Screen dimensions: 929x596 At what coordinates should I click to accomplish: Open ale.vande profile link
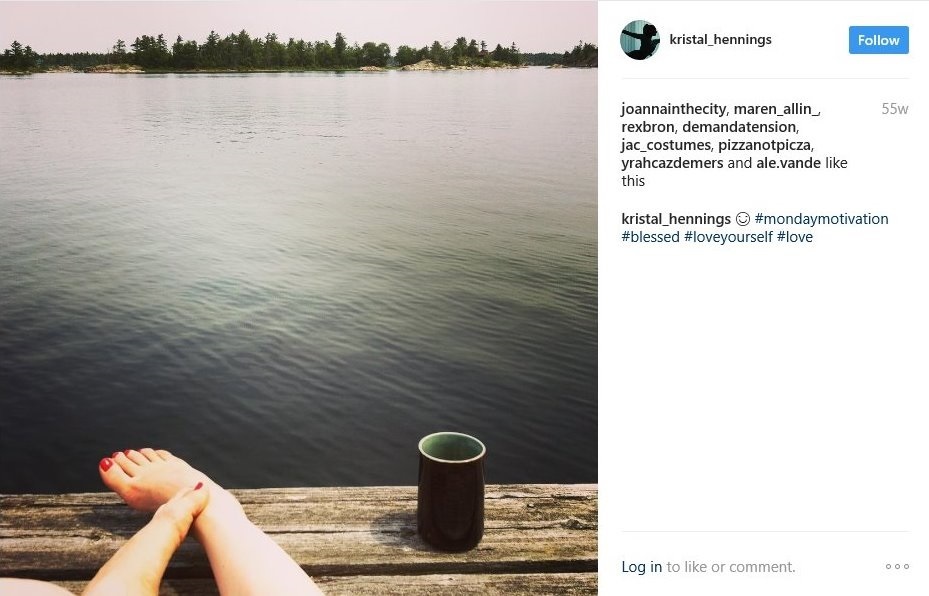(789, 163)
